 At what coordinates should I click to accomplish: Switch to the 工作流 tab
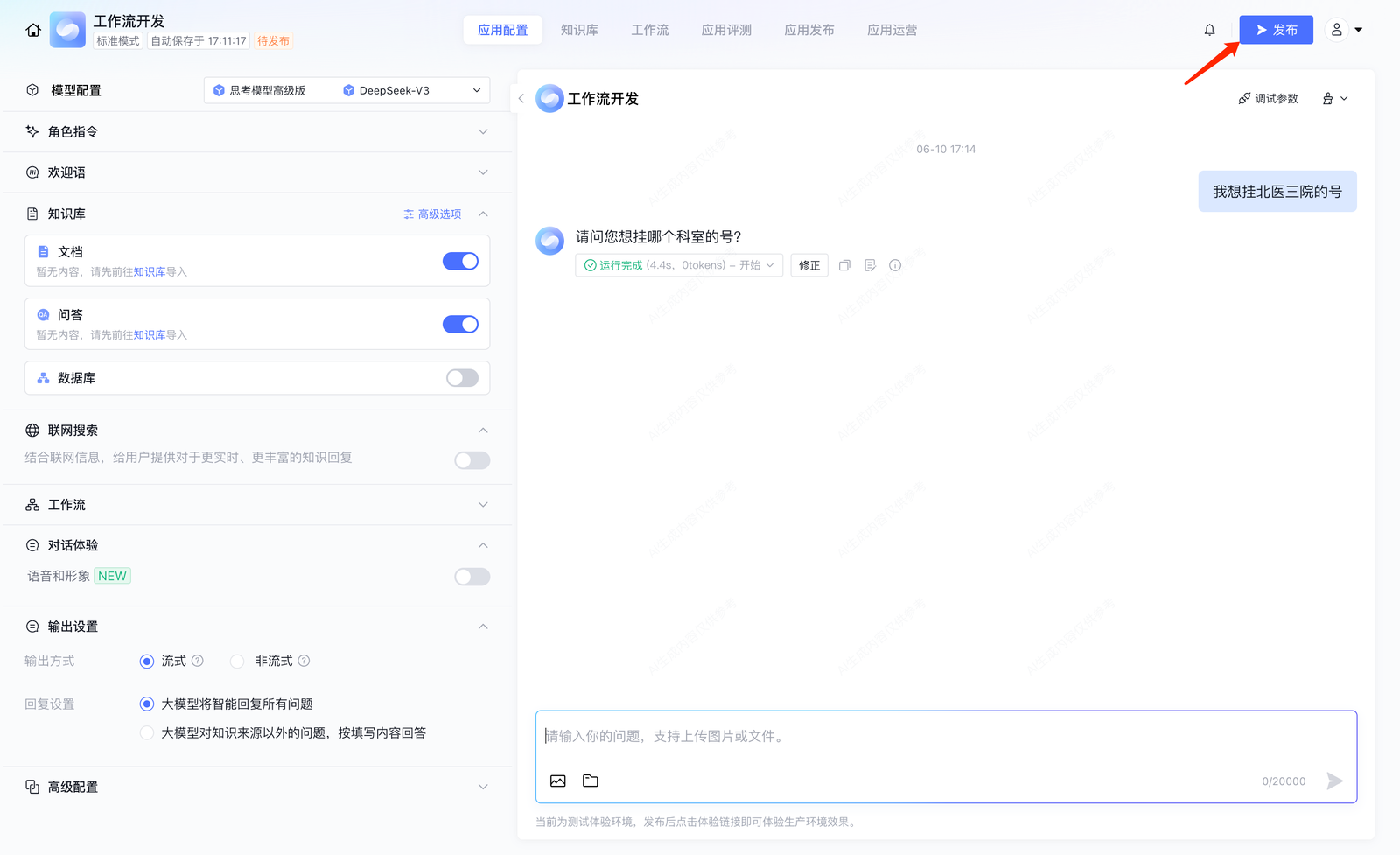tap(649, 30)
